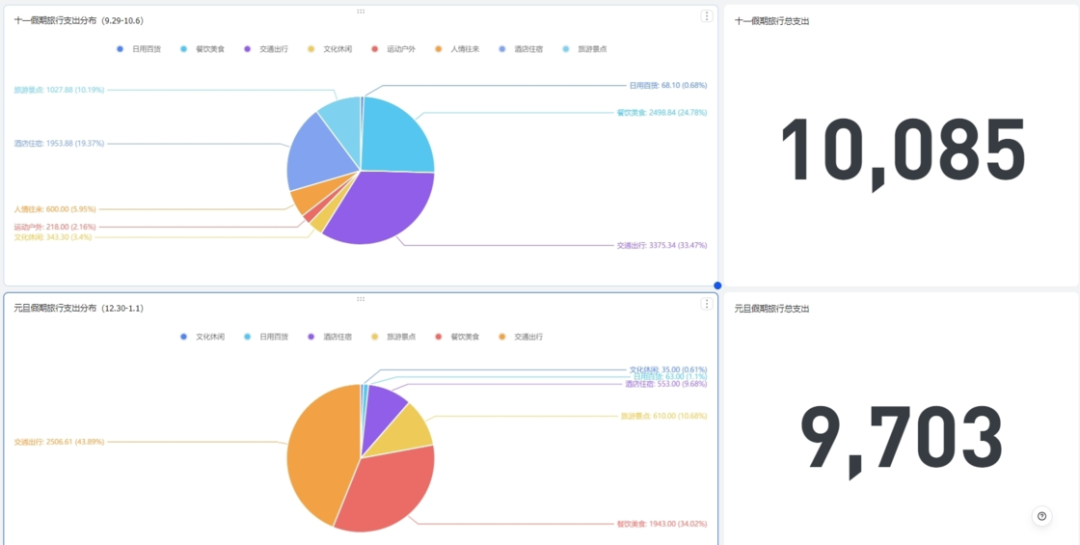Click label 人情往来: 600.00 (5.95%)
Image resolution: width=1080 pixels, height=545 pixels.
click(55, 209)
